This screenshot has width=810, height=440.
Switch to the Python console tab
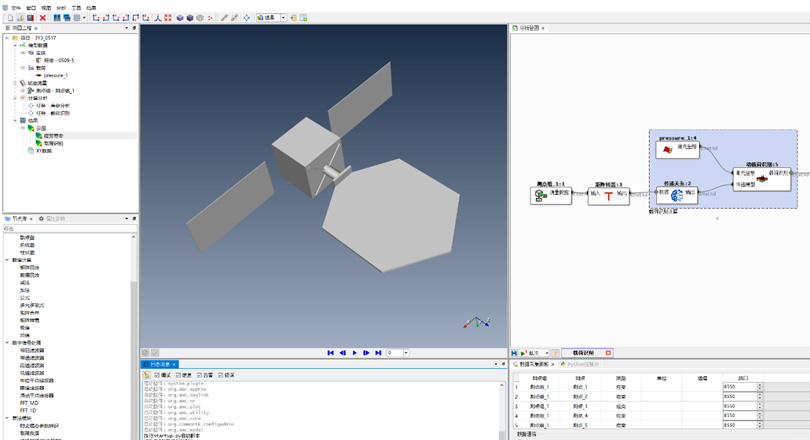point(580,364)
